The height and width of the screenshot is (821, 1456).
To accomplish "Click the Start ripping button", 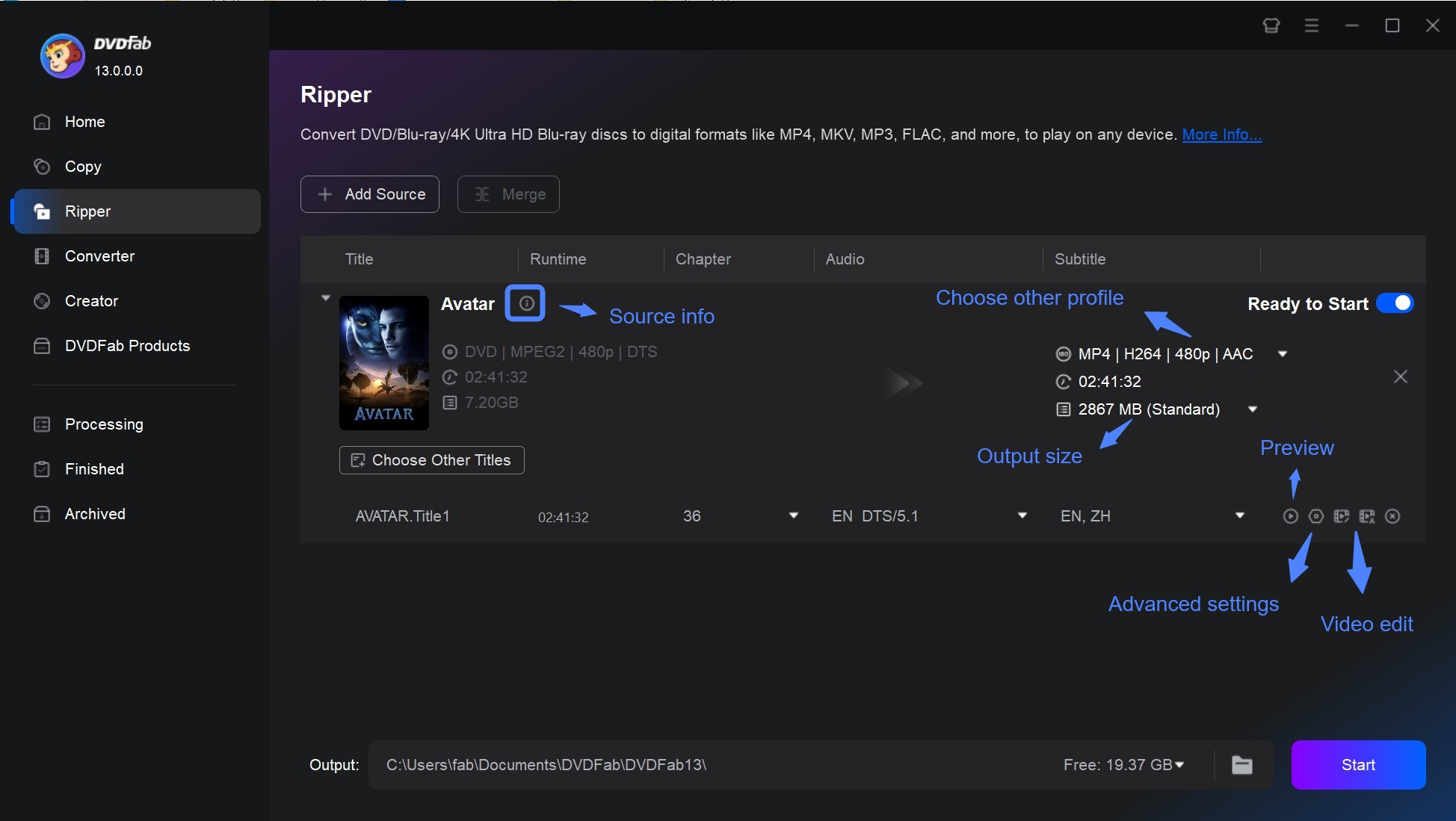I will tap(1357, 765).
